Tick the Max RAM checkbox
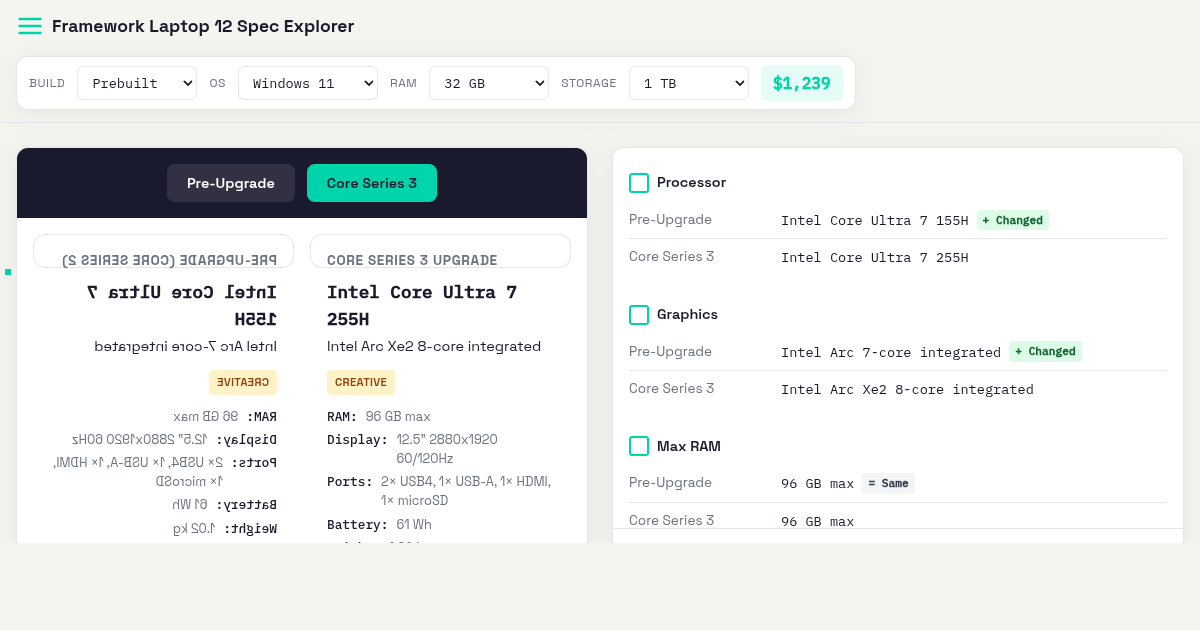The image size is (1200, 630). (639, 446)
